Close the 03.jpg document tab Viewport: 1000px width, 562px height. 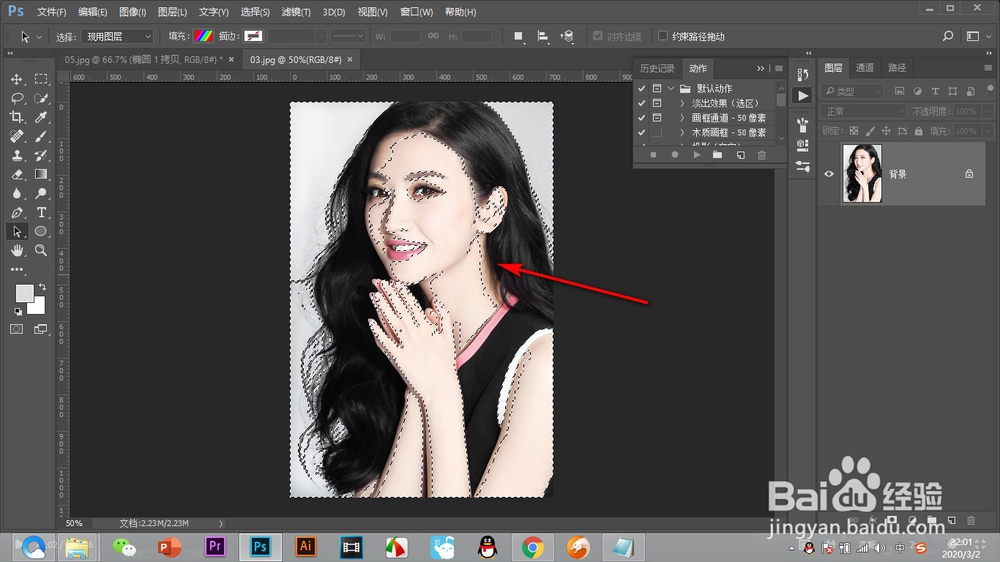point(349,59)
